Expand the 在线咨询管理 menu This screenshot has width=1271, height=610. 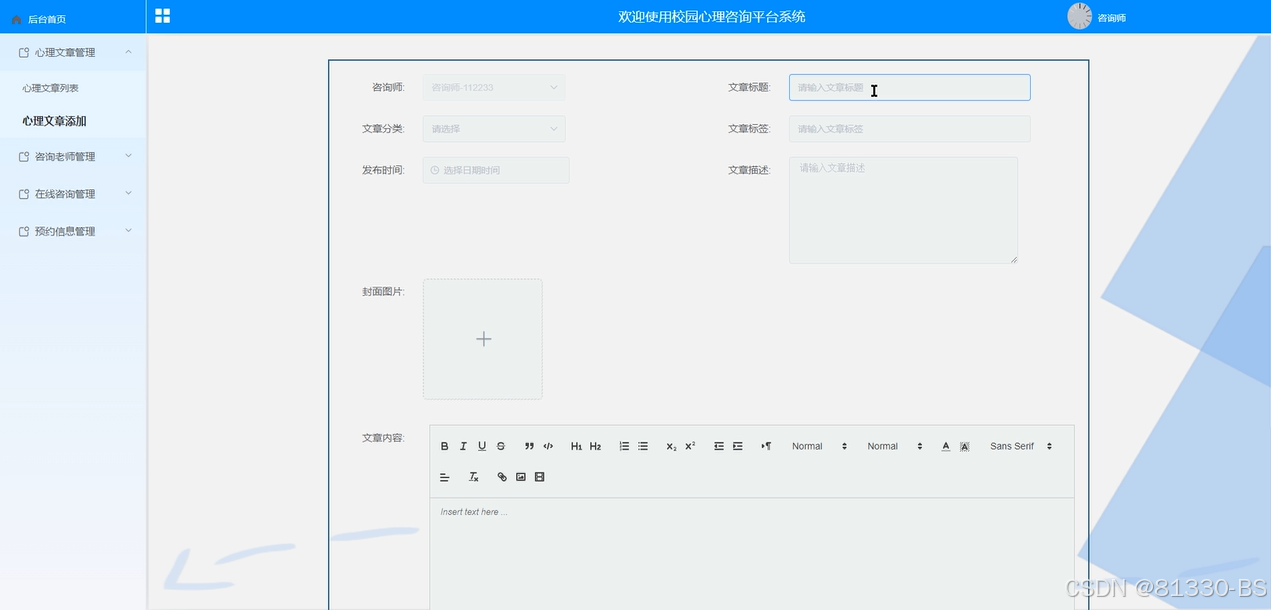tap(73, 194)
